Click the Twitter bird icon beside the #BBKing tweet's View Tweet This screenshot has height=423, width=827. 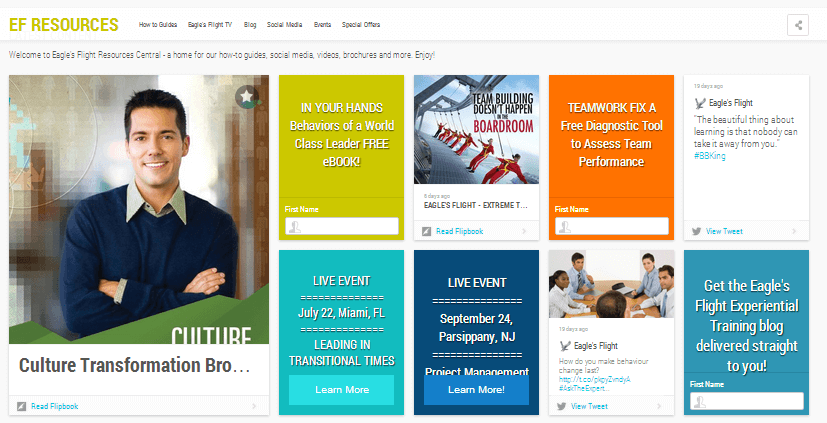point(697,231)
